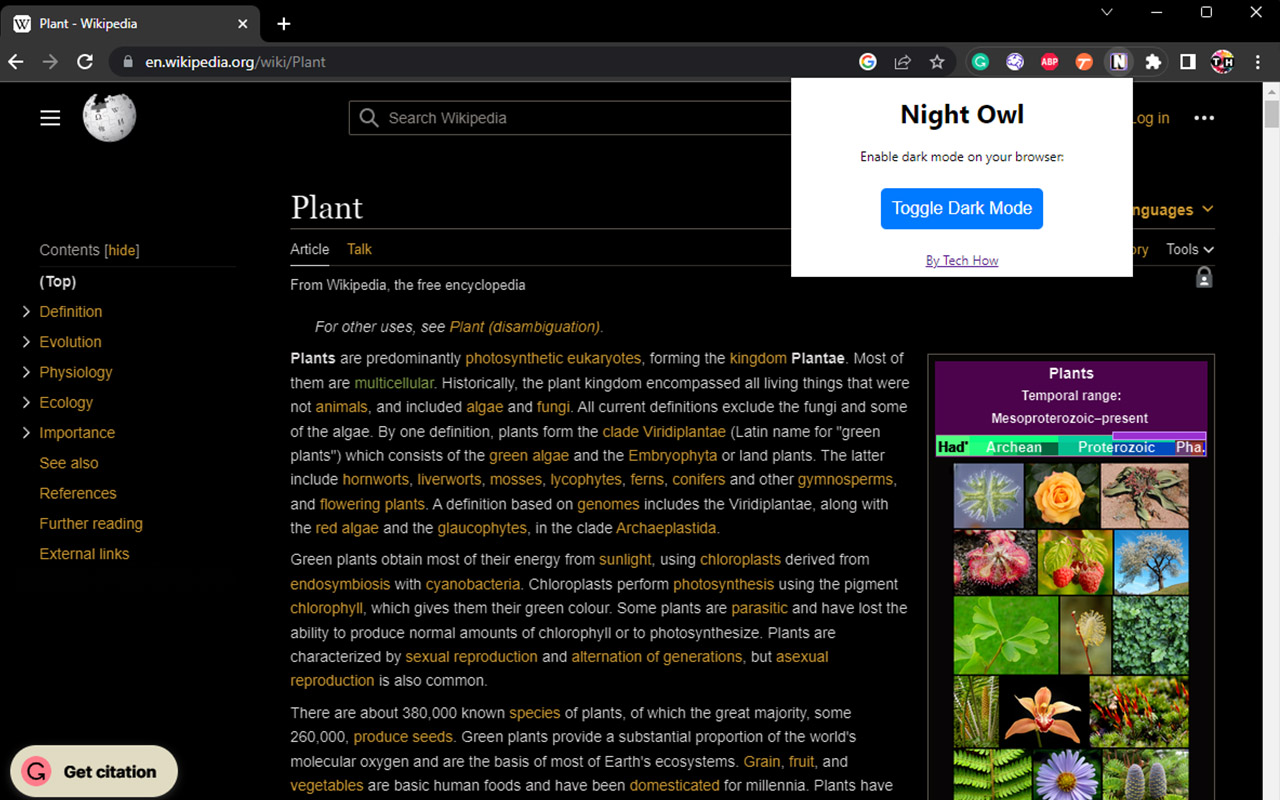The width and height of the screenshot is (1280, 800).
Task: Select the Article tab
Action: (x=310, y=249)
